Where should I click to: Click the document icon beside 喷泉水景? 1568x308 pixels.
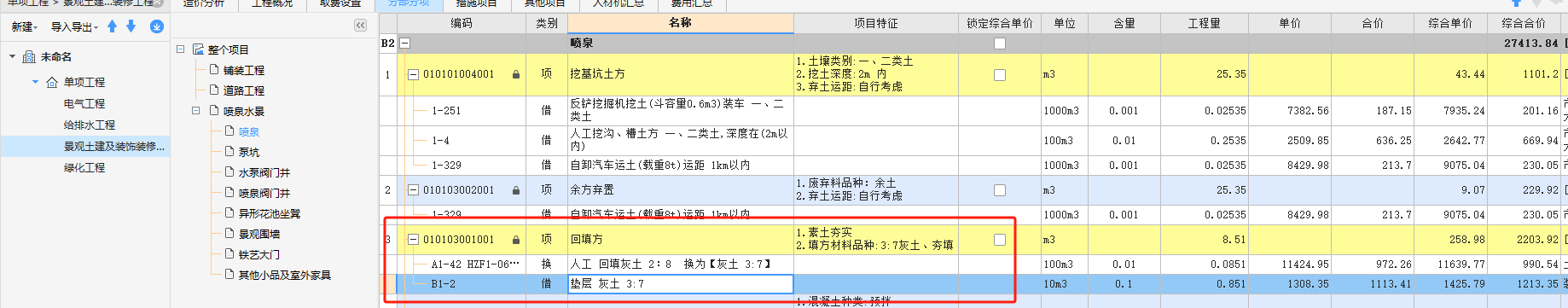click(215, 110)
